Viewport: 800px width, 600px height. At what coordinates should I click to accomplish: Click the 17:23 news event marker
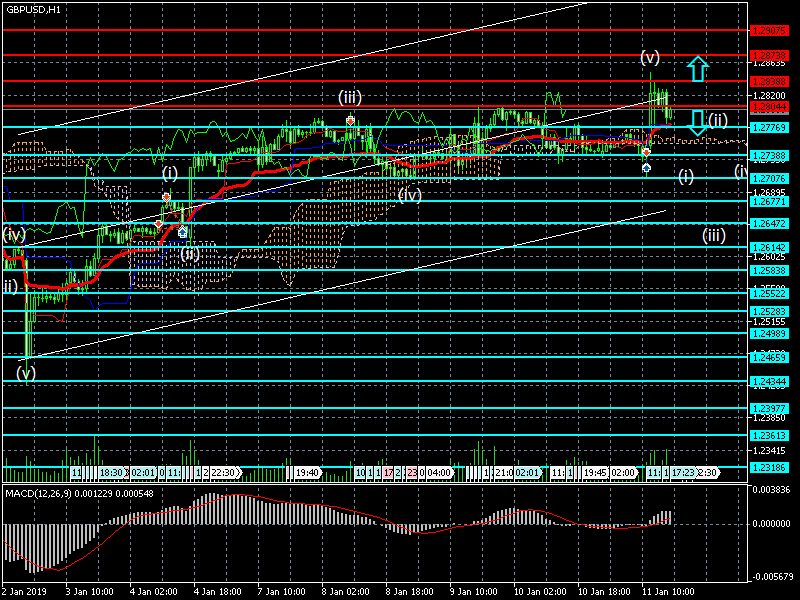pyautogui.click(x=683, y=473)
